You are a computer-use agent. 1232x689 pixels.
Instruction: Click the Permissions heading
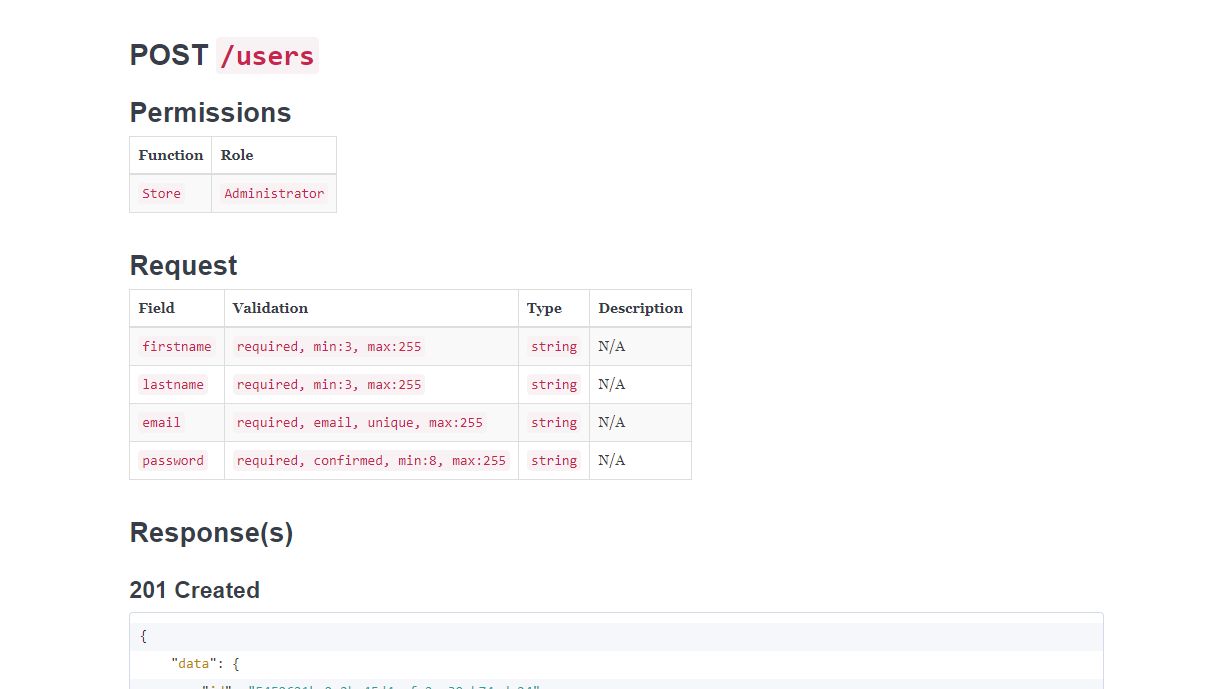(x=210, y=112)
